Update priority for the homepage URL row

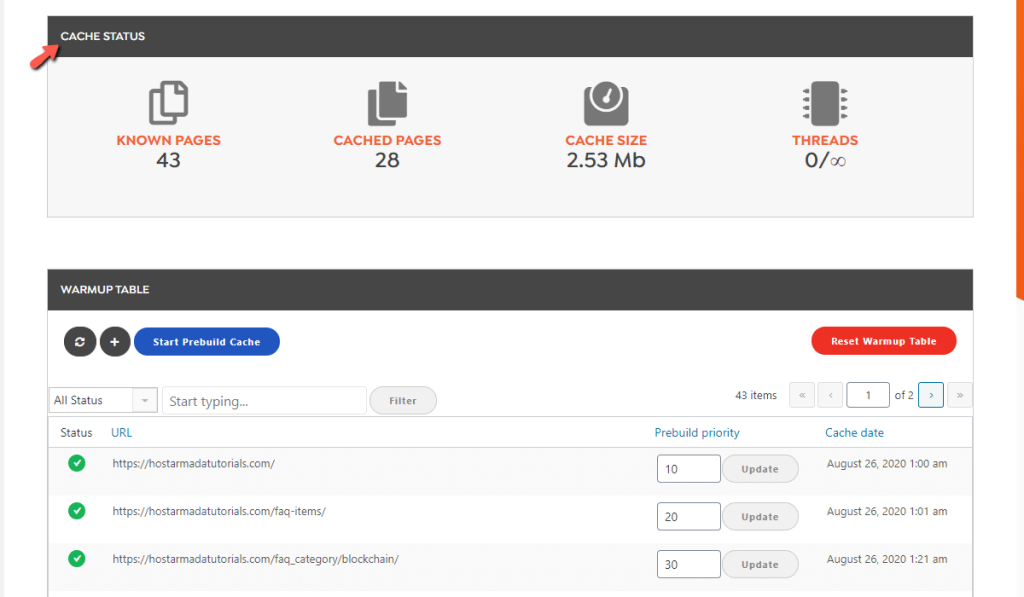(x=760, y=469)
